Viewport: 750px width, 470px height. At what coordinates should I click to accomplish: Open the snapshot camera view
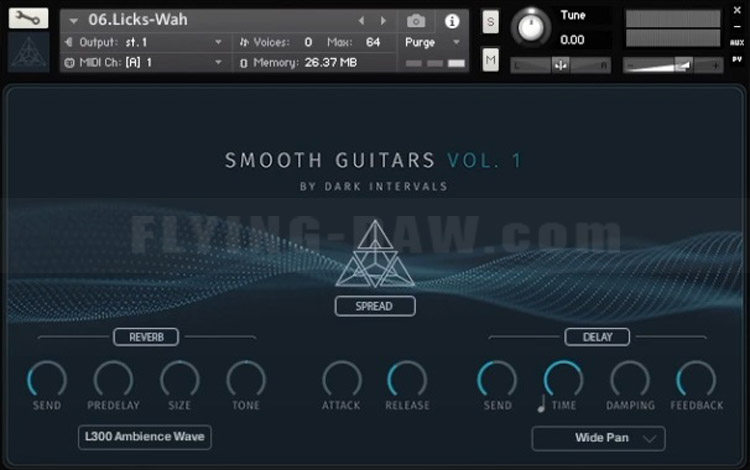point(416,21)
